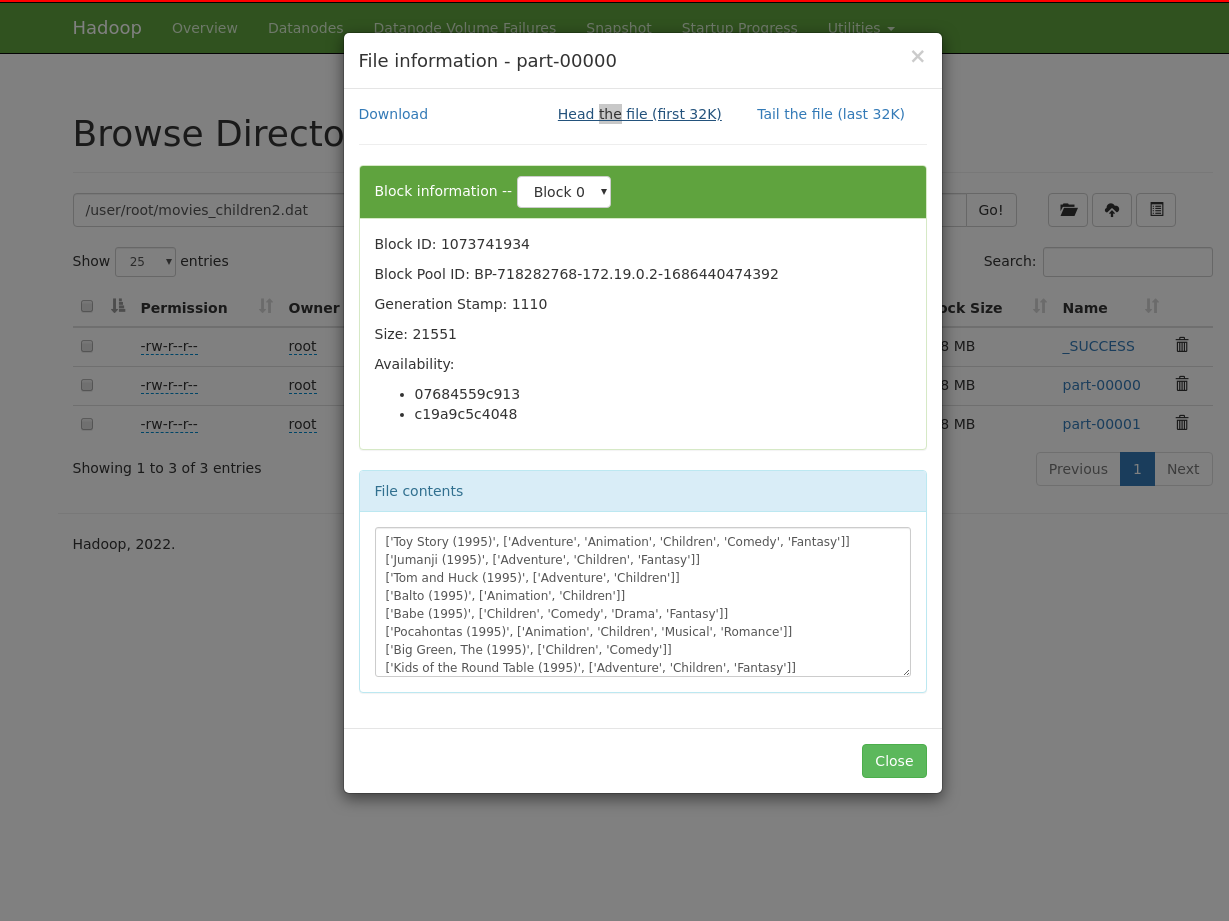Sort table by Permission column arrows
Screen dimensions: 1229x921
pos(266,306)
